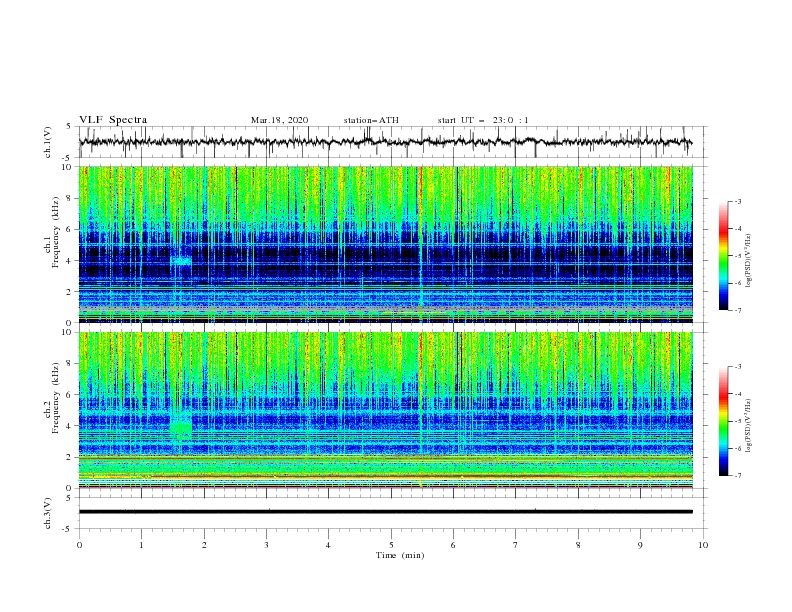Select the "start UT = 23:0 :1" text
The image size is (792, 612).
coord(483,120)
